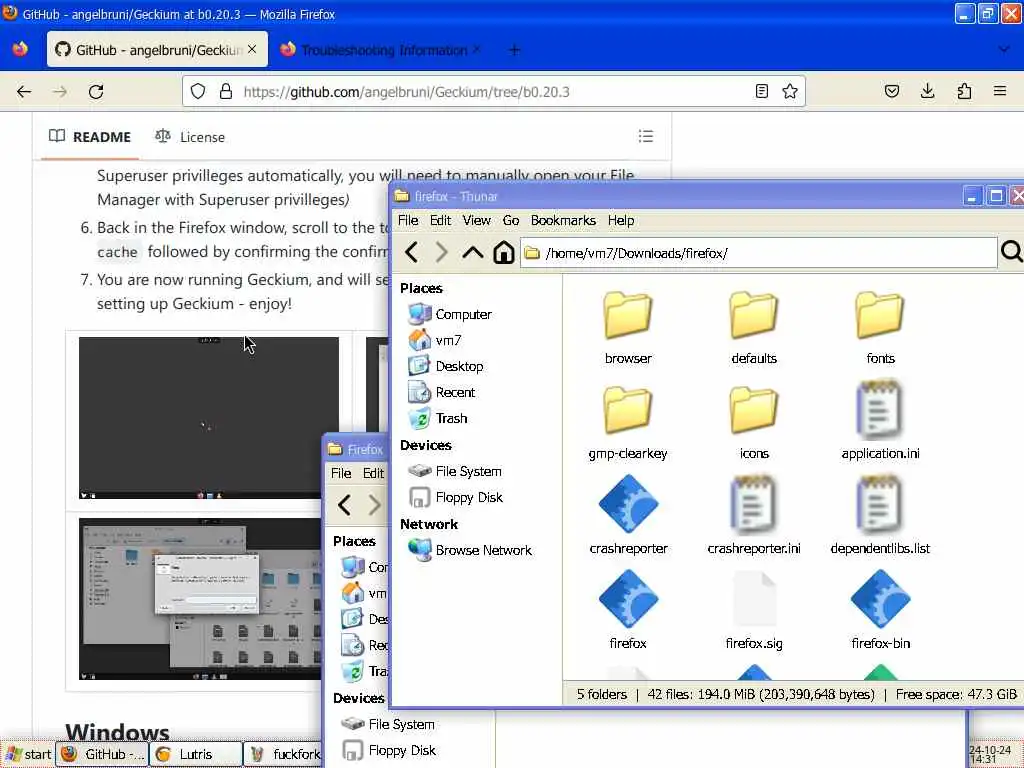Click the Thunar search magnifier icon
Screen dimensions: 1024x768
coord(1011,251)
